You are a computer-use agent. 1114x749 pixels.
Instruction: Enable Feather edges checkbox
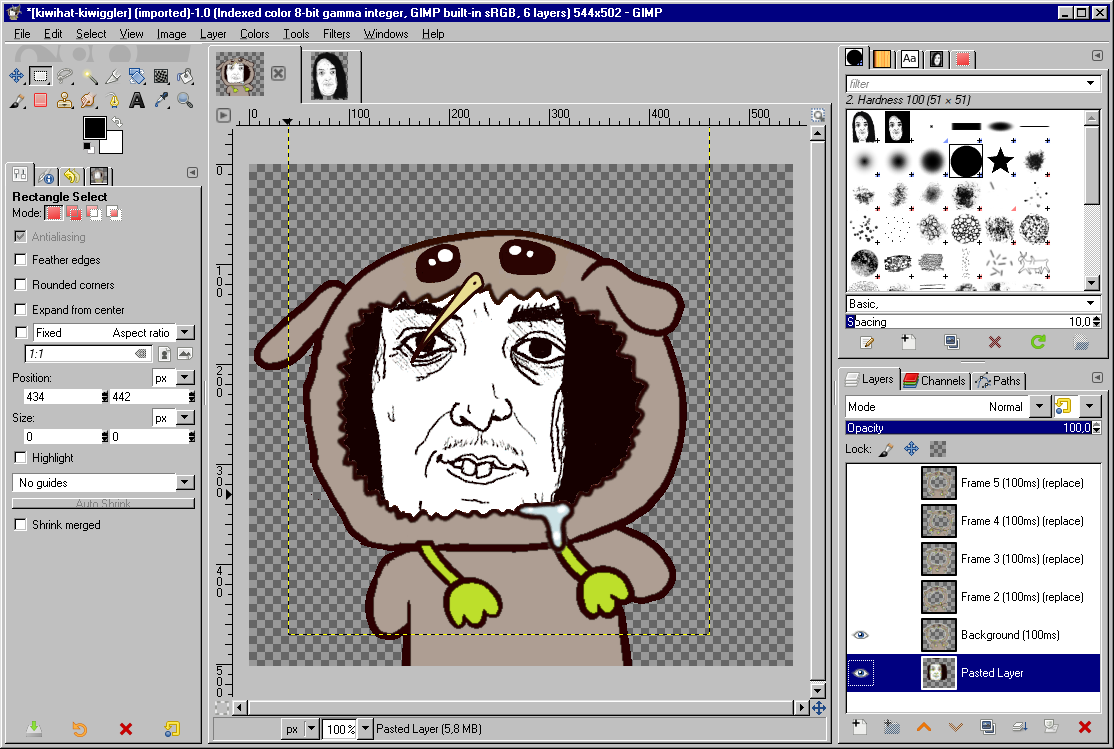[21, 260]
